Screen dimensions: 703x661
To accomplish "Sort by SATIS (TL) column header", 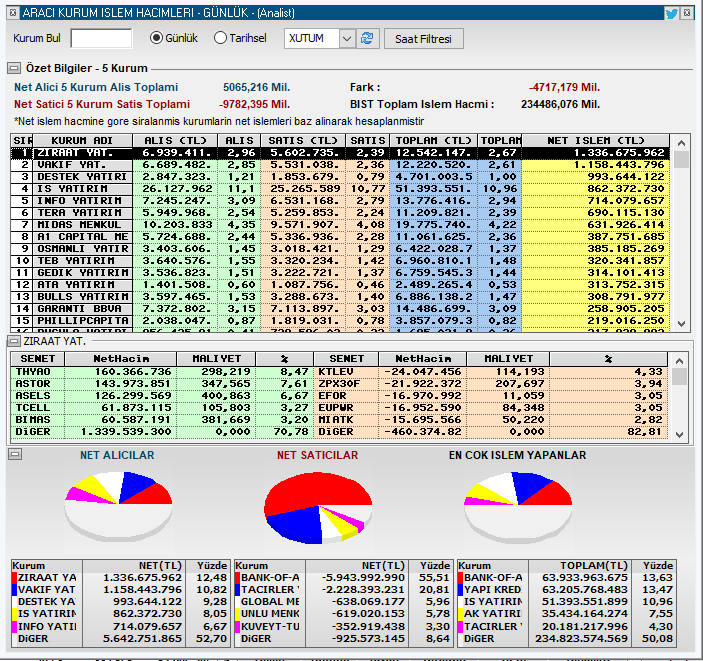I will click(303, 141).
